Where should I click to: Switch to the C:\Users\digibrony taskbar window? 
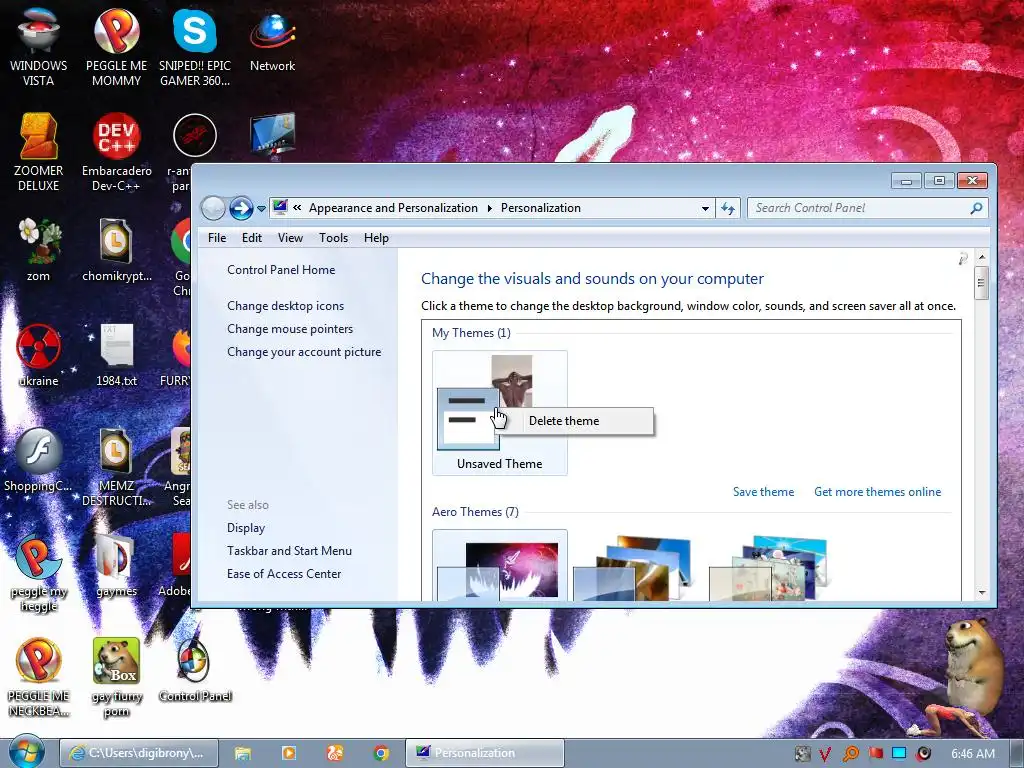138,753
